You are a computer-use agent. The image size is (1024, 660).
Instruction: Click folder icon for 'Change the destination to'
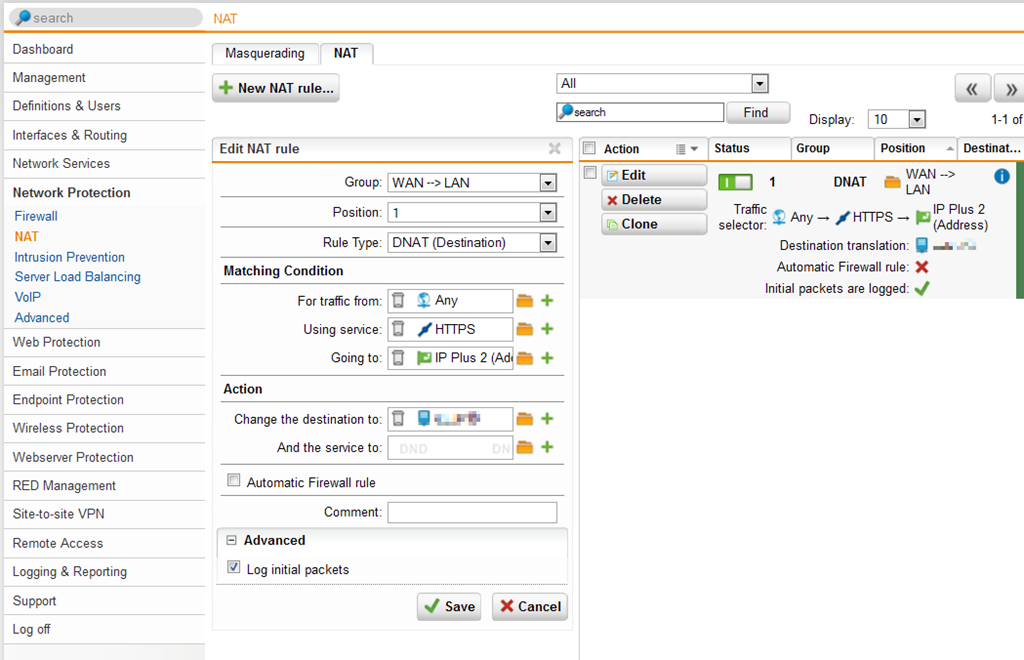[525, 419]
